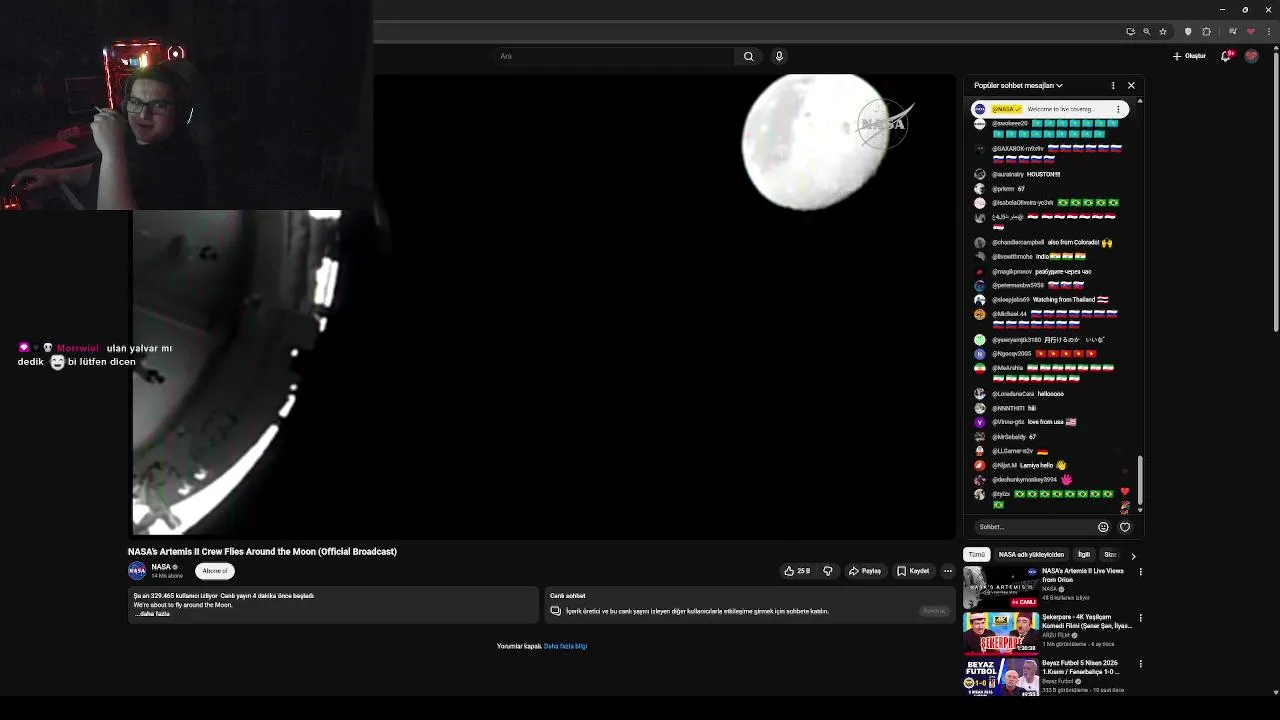Image resolution: width=1280 pixels, height=720 pixels.
Task: Click chat message 'Watching from Thailand'
Action: [x=1050, y=299]
